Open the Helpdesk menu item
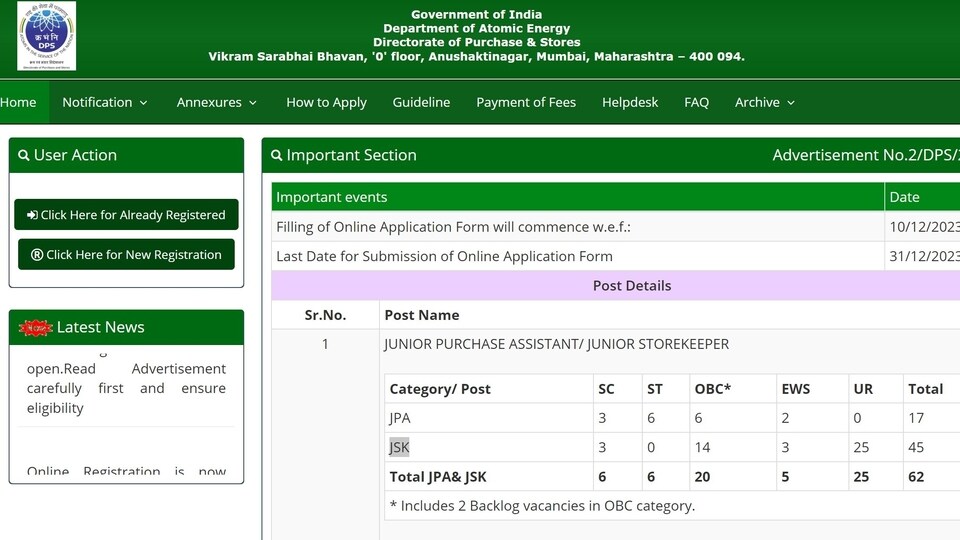 pyautogui.click(x=630, y=102)
